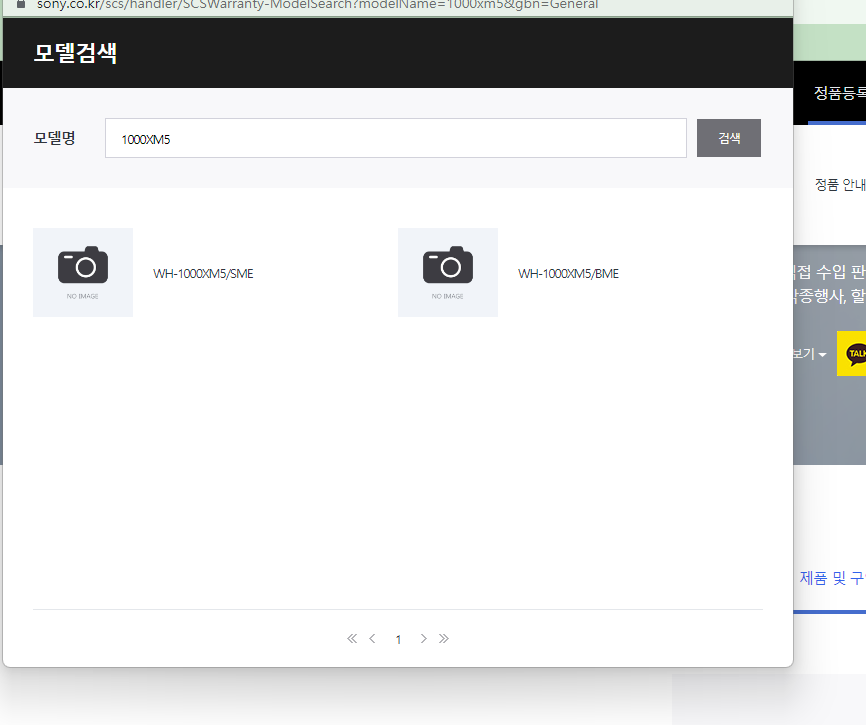Open 제품 및 구 link in background page
The height and width of the screenshot is (725, 866).
[832, 578]
